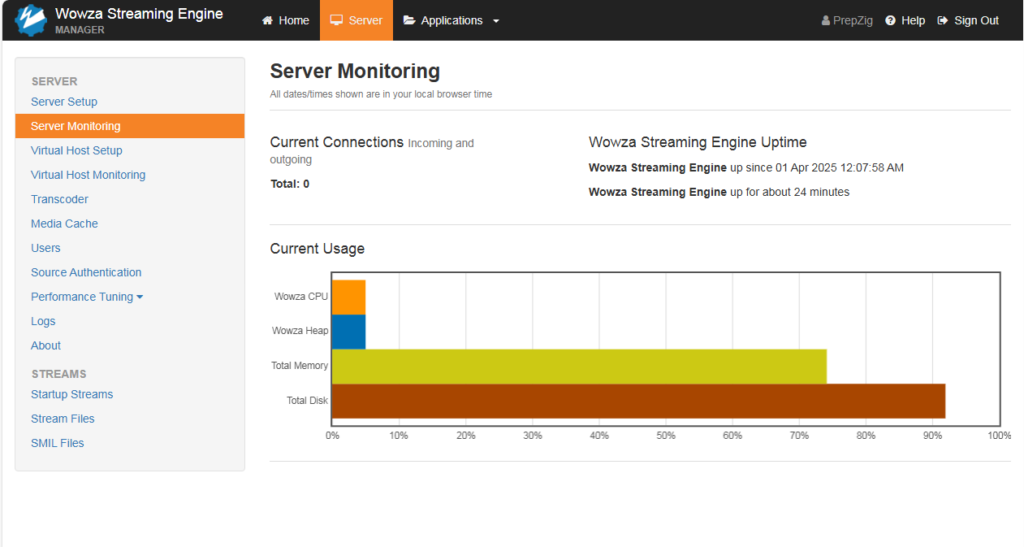The height and width of the screenshot is (547, 1024).
Task: Open the Users page
Action: (x=46, y=248)
